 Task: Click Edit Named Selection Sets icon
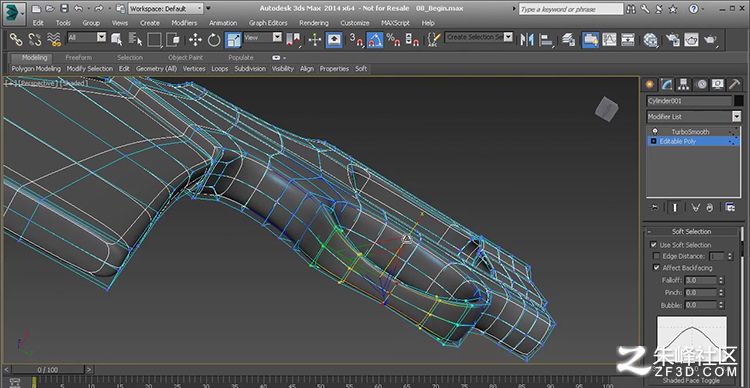tap(433, 40)
